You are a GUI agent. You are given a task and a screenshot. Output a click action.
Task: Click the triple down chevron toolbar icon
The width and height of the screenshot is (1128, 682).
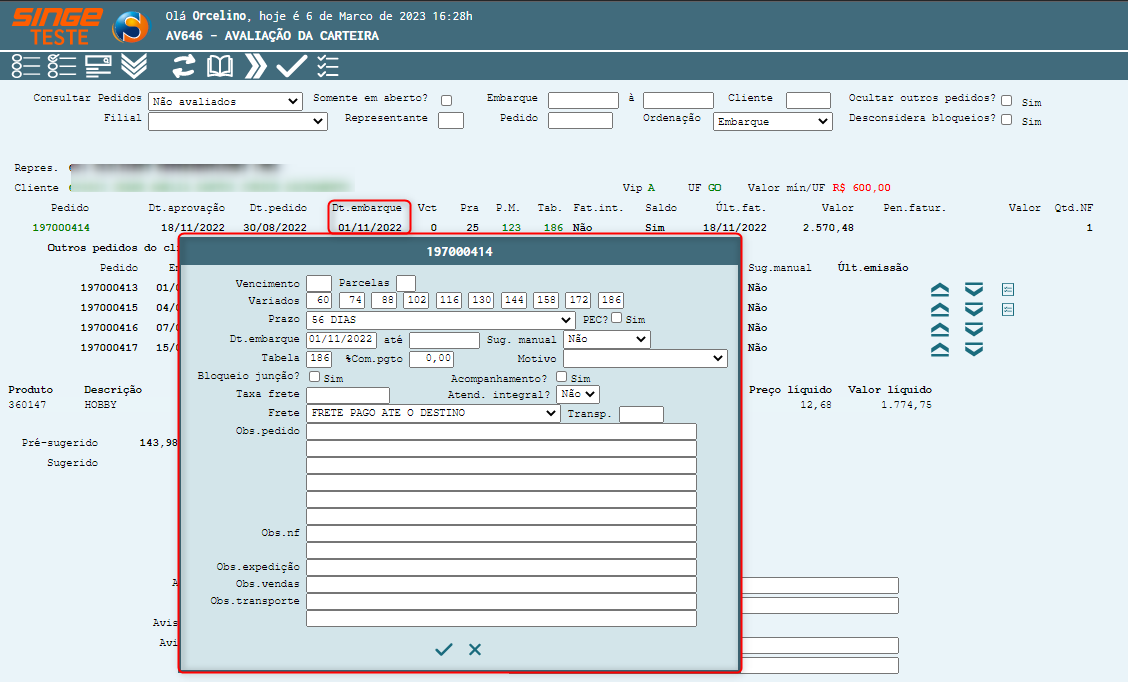pos(134,66)
